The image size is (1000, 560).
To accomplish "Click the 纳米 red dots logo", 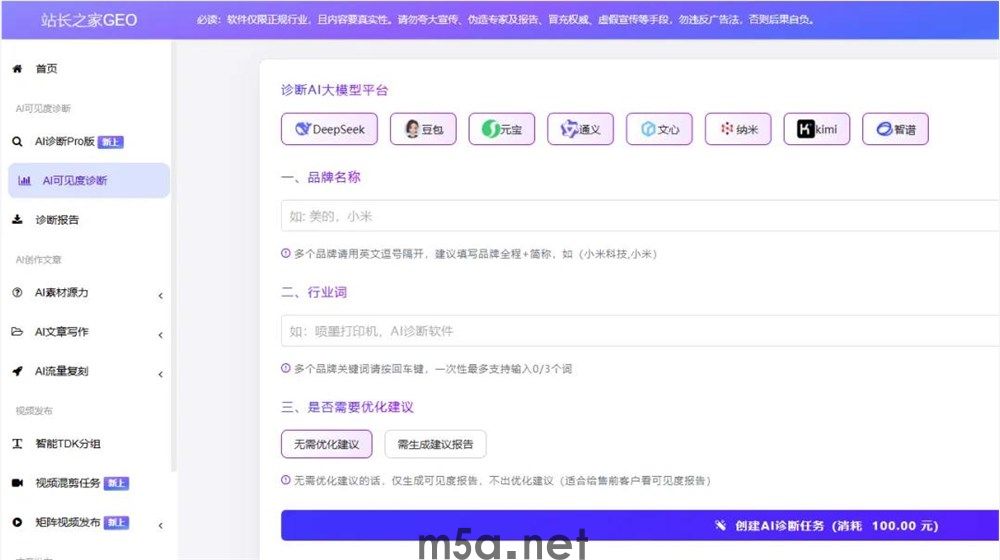I will coord(726,129).
